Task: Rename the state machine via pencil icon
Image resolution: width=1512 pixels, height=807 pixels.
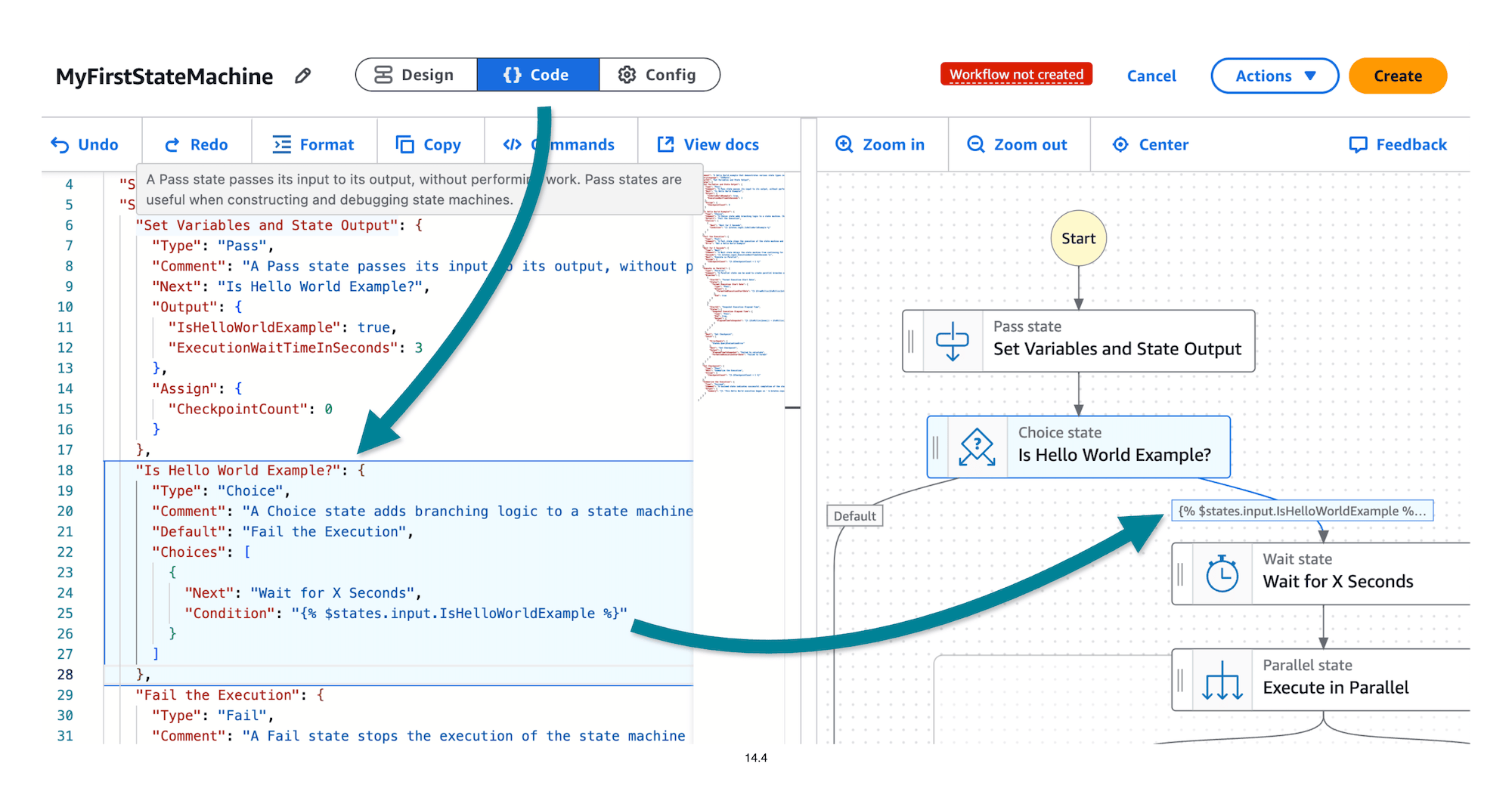Action: 302,76
